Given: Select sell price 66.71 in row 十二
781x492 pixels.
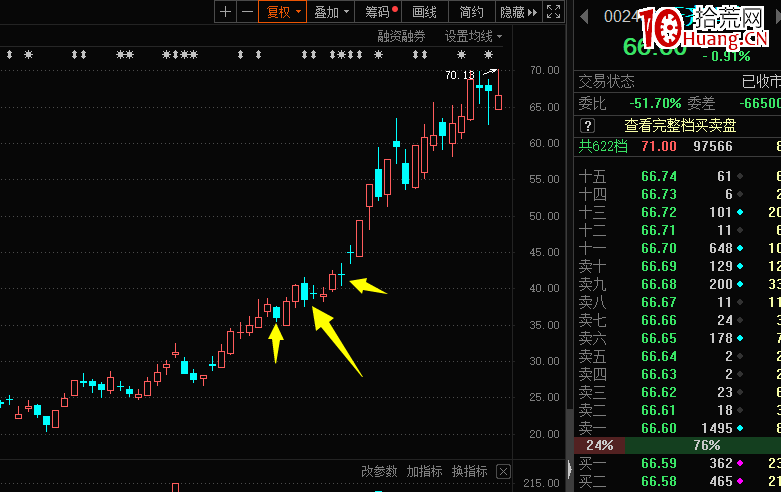Looking at the screenshot, I should pos(658,230).
